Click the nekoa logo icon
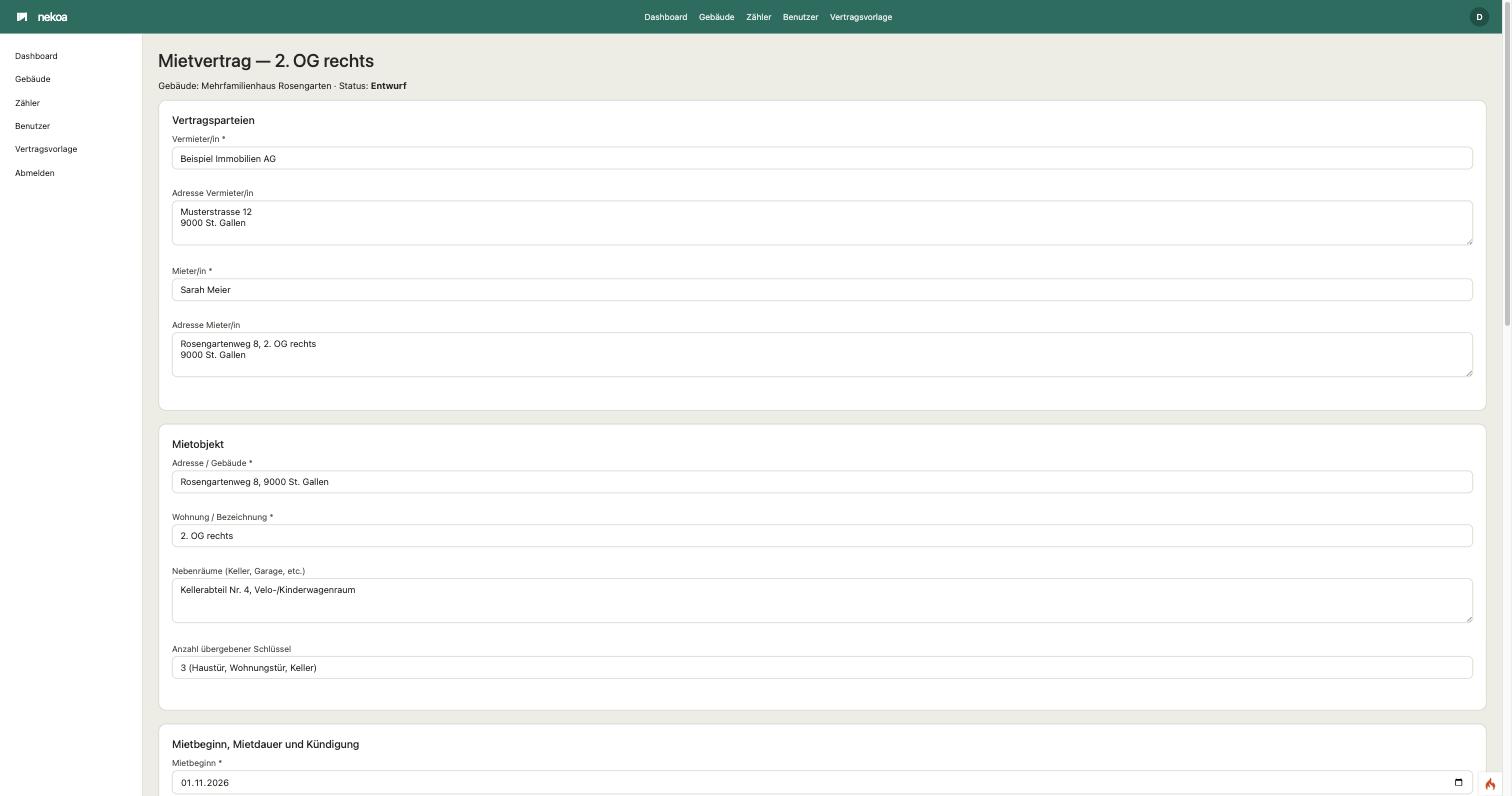The height and width of the screenshot is (796, 1512). (x=22, y=17)
